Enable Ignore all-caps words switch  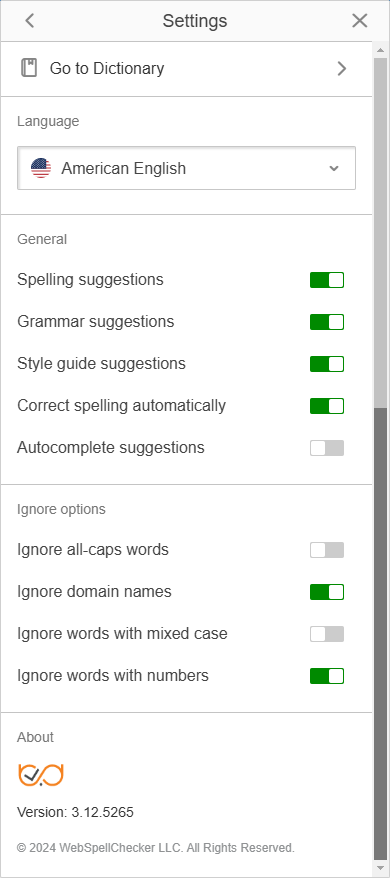(327, 550)
